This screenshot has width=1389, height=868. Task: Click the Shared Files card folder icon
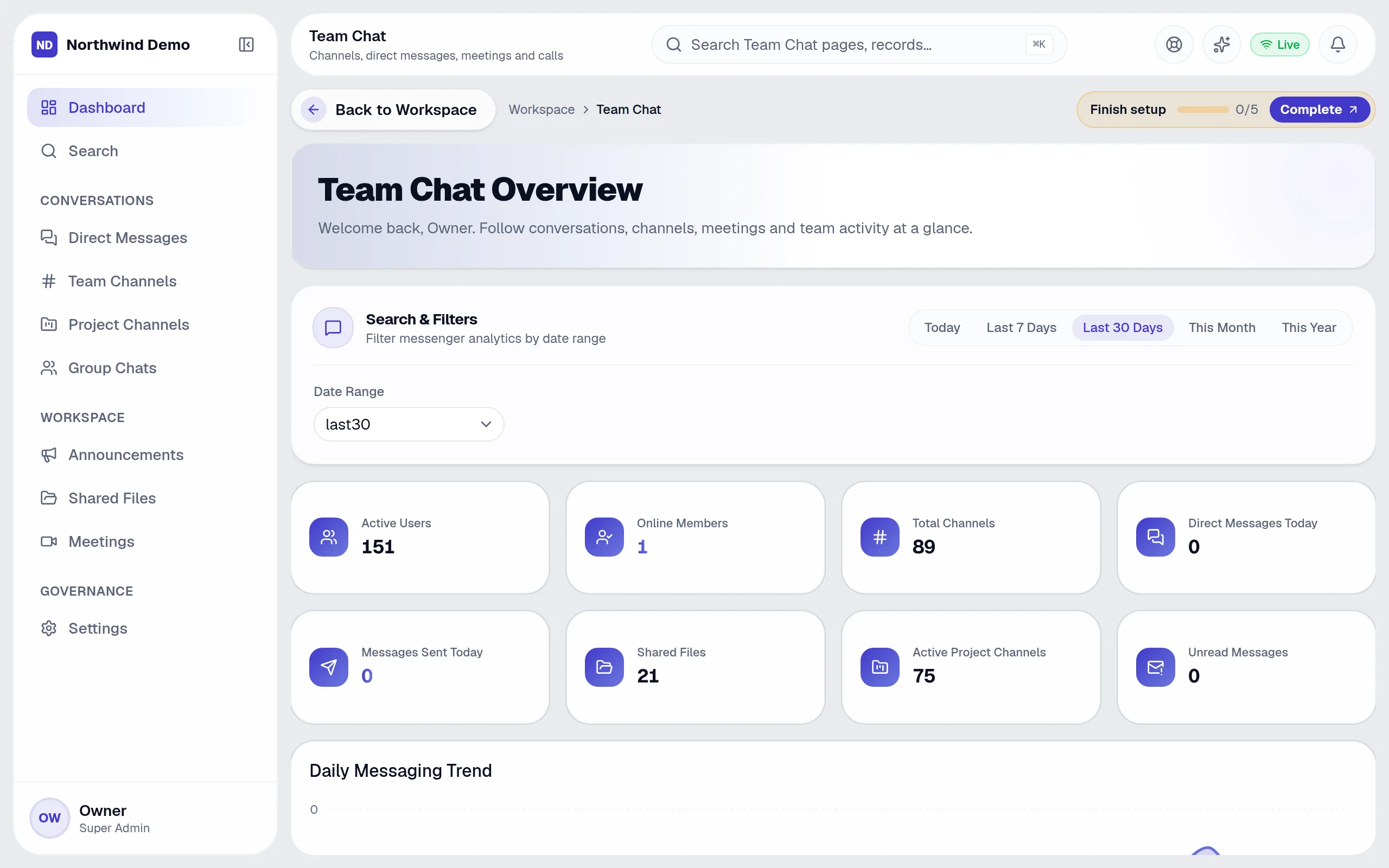coord(604,667)
